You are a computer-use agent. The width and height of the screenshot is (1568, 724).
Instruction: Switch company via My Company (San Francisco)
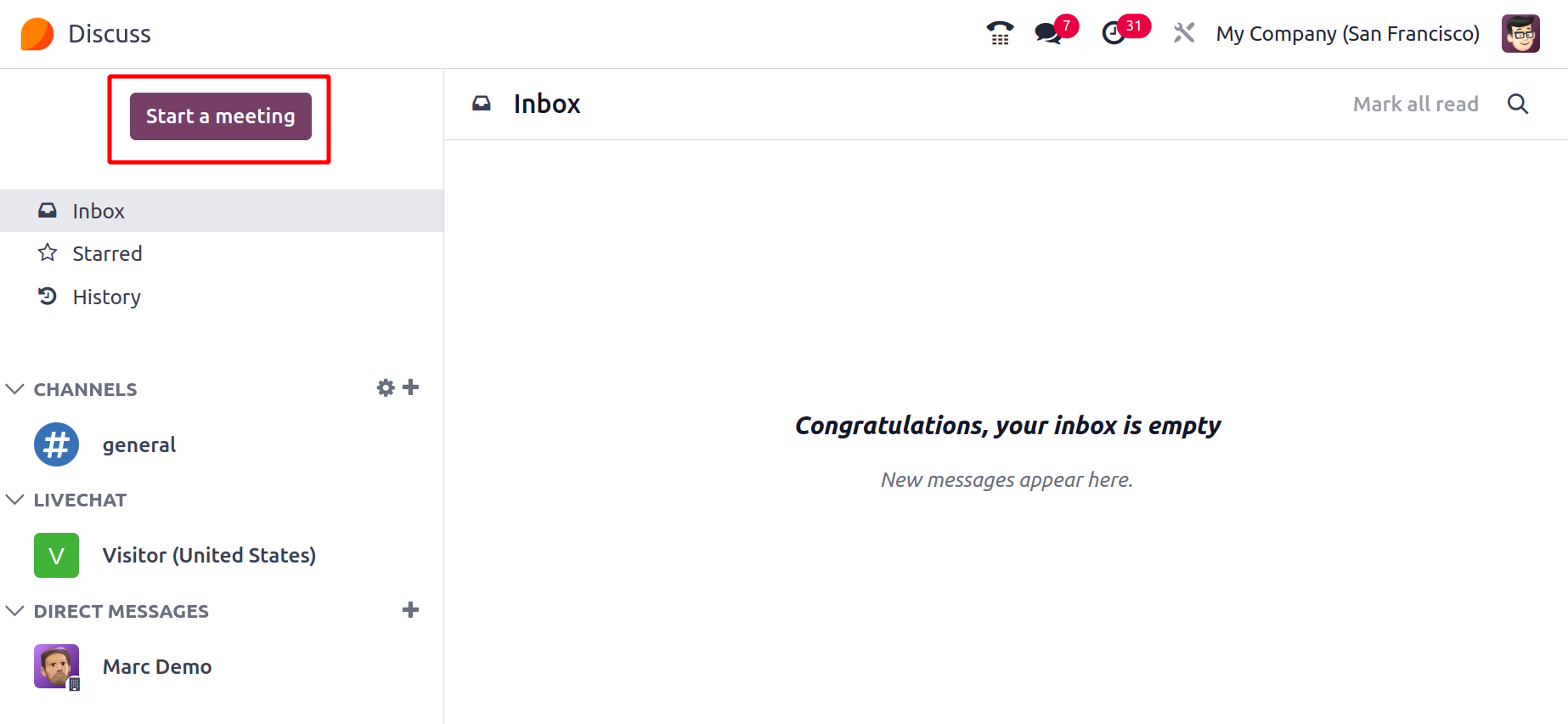pyautogui.click(x=1347, y=34)
